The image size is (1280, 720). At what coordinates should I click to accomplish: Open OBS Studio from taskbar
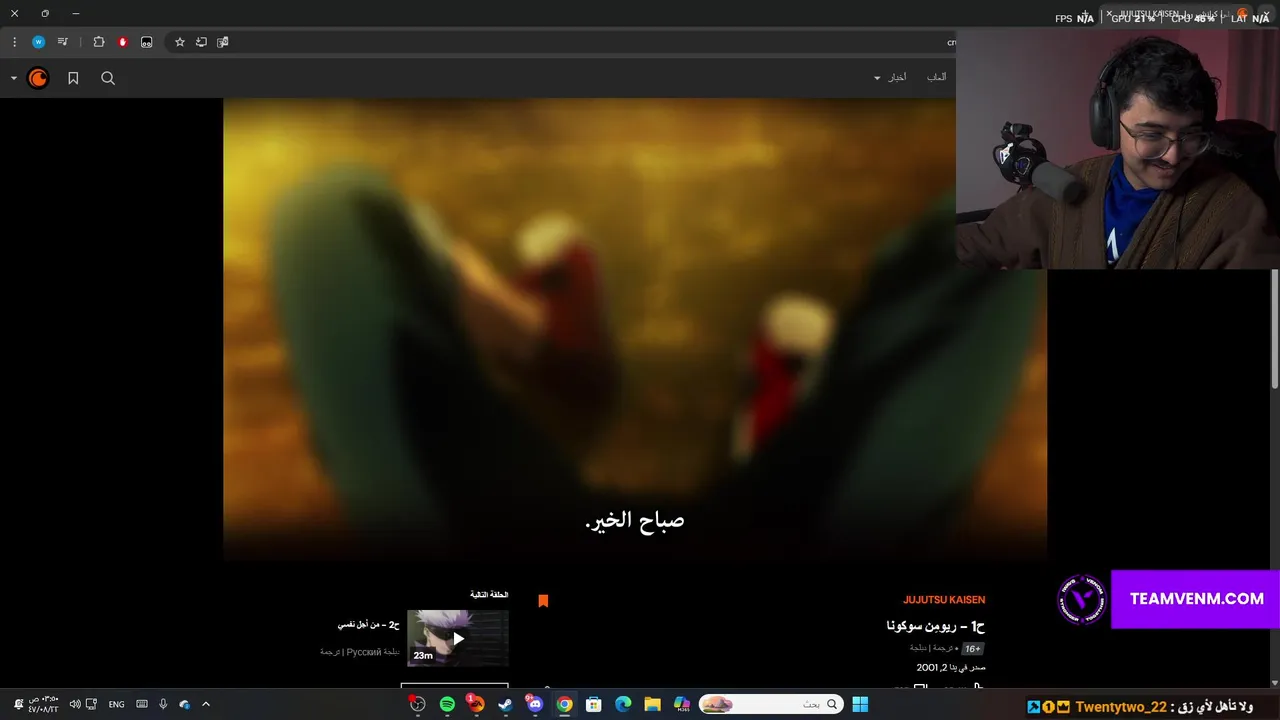pos(418,704)
